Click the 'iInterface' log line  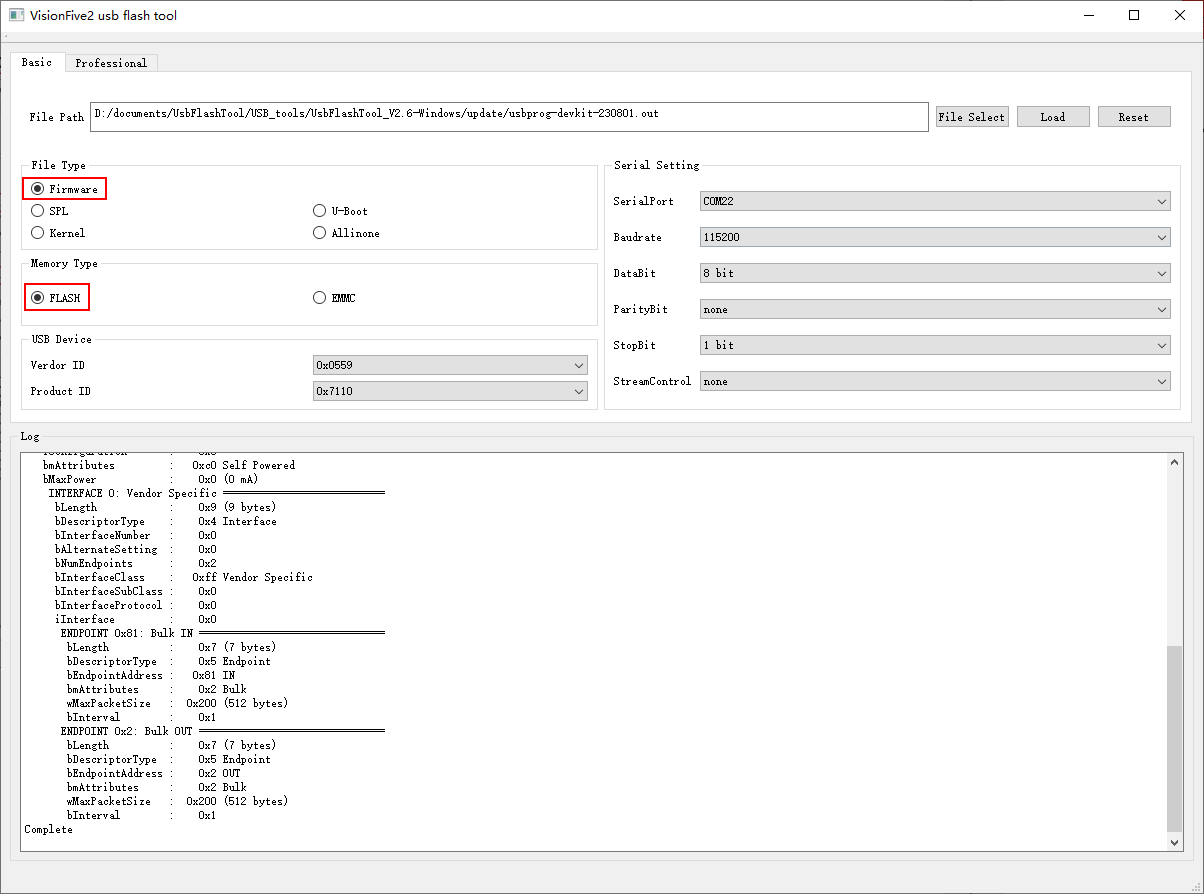click(x=136, y=619)
